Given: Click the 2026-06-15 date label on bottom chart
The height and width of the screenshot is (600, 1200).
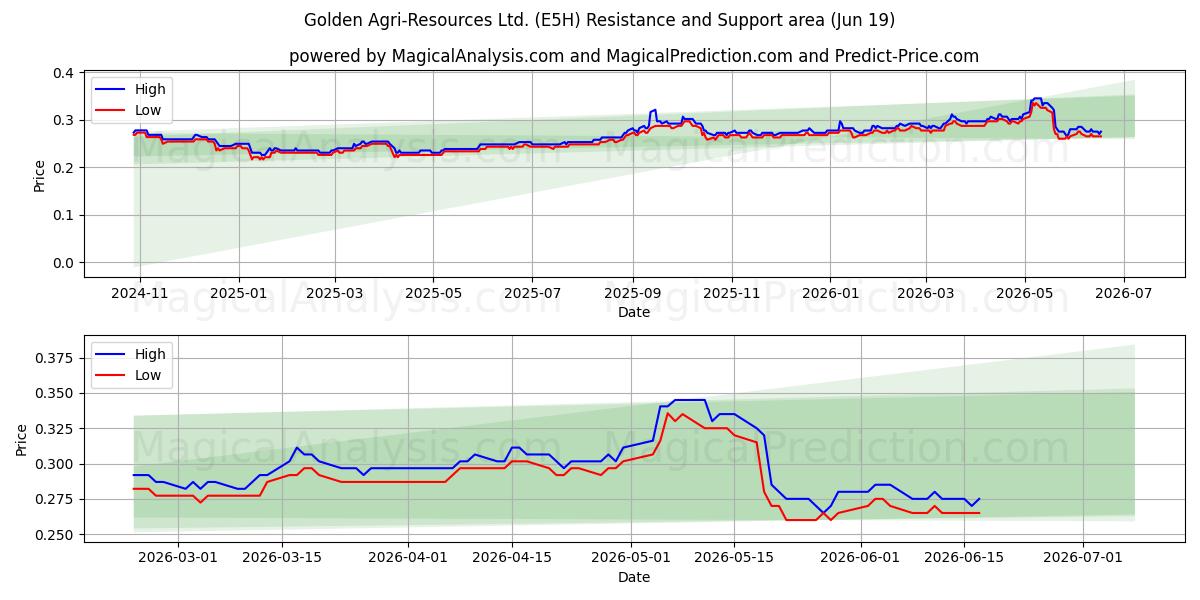Looking at the screenshot, I should (x=962, y=558).
